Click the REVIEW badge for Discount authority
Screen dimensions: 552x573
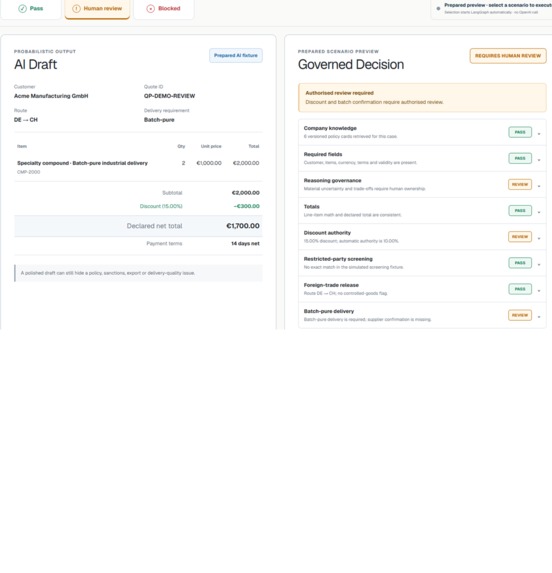[x=520, y=237]
